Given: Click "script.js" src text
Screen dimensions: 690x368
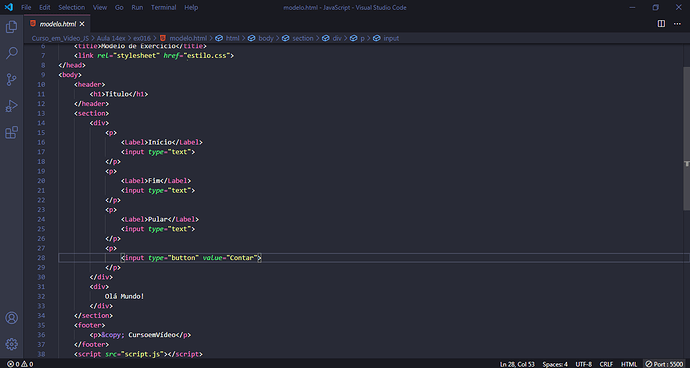Looking at the screenshot, I should coord(143,354).
